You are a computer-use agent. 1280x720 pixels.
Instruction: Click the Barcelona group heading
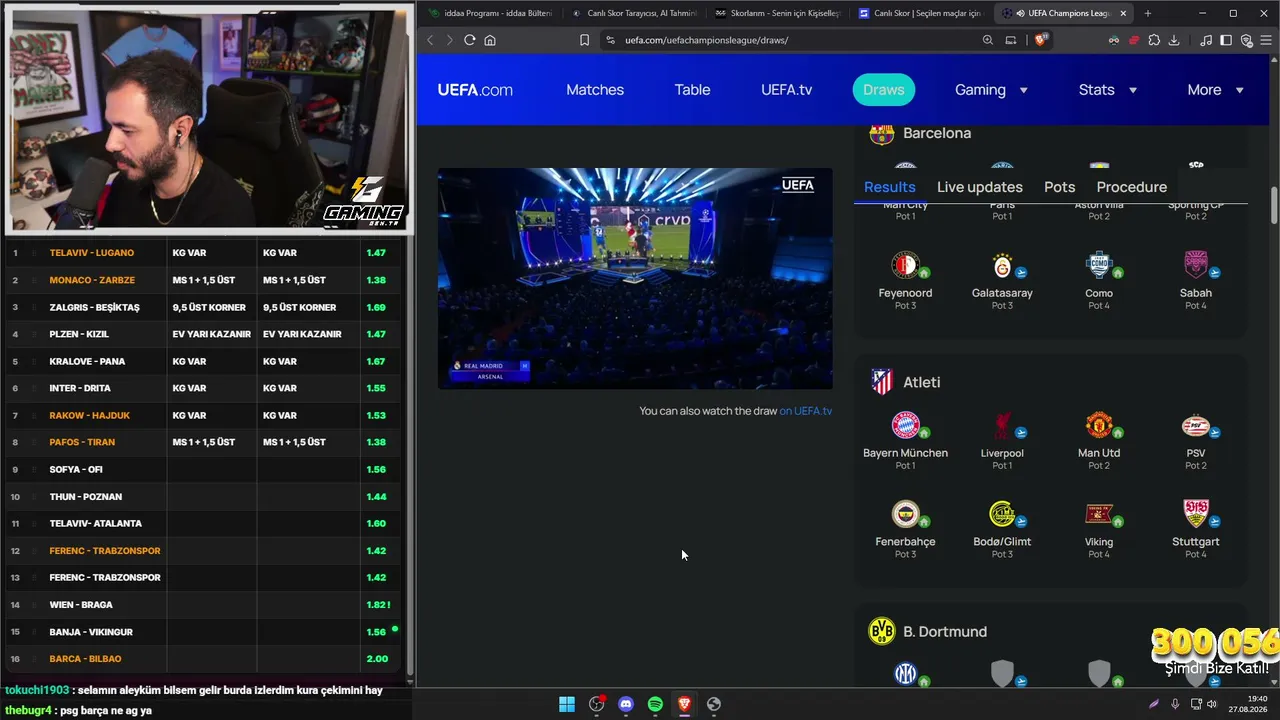(x=937, y=133)
